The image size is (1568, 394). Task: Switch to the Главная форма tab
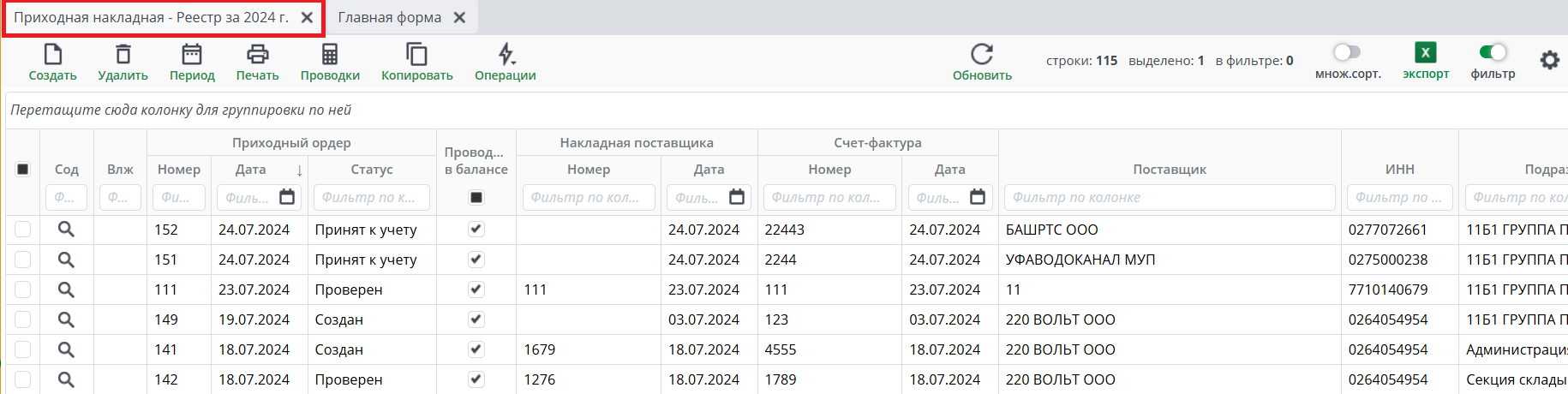(390, 18)
